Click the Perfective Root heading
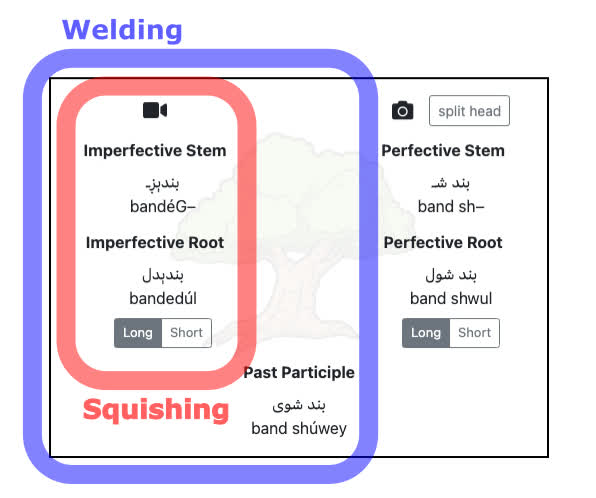 443,243
